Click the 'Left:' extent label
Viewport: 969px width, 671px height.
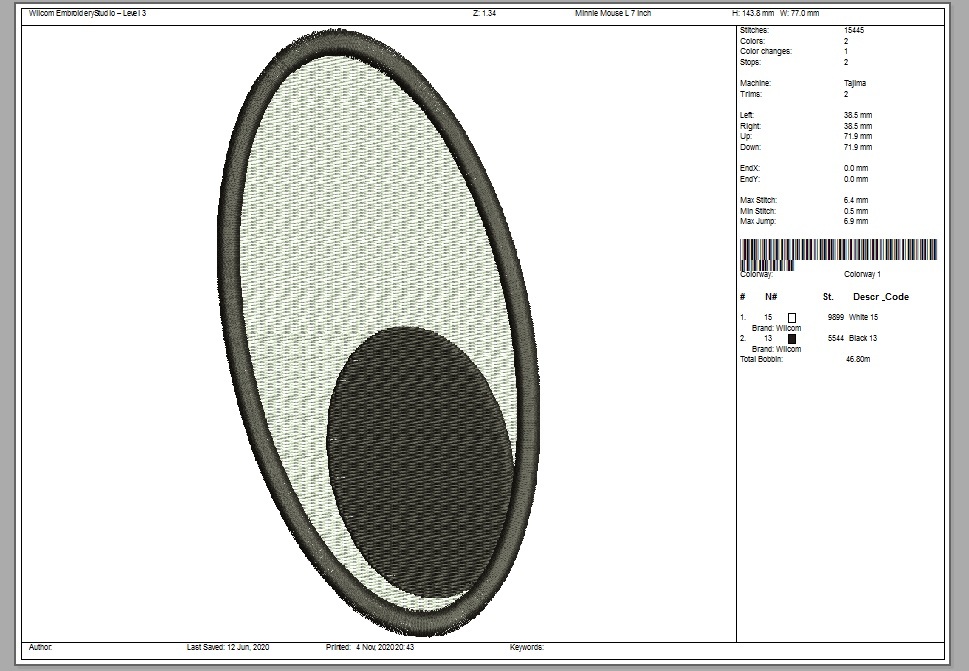point(747,115)
